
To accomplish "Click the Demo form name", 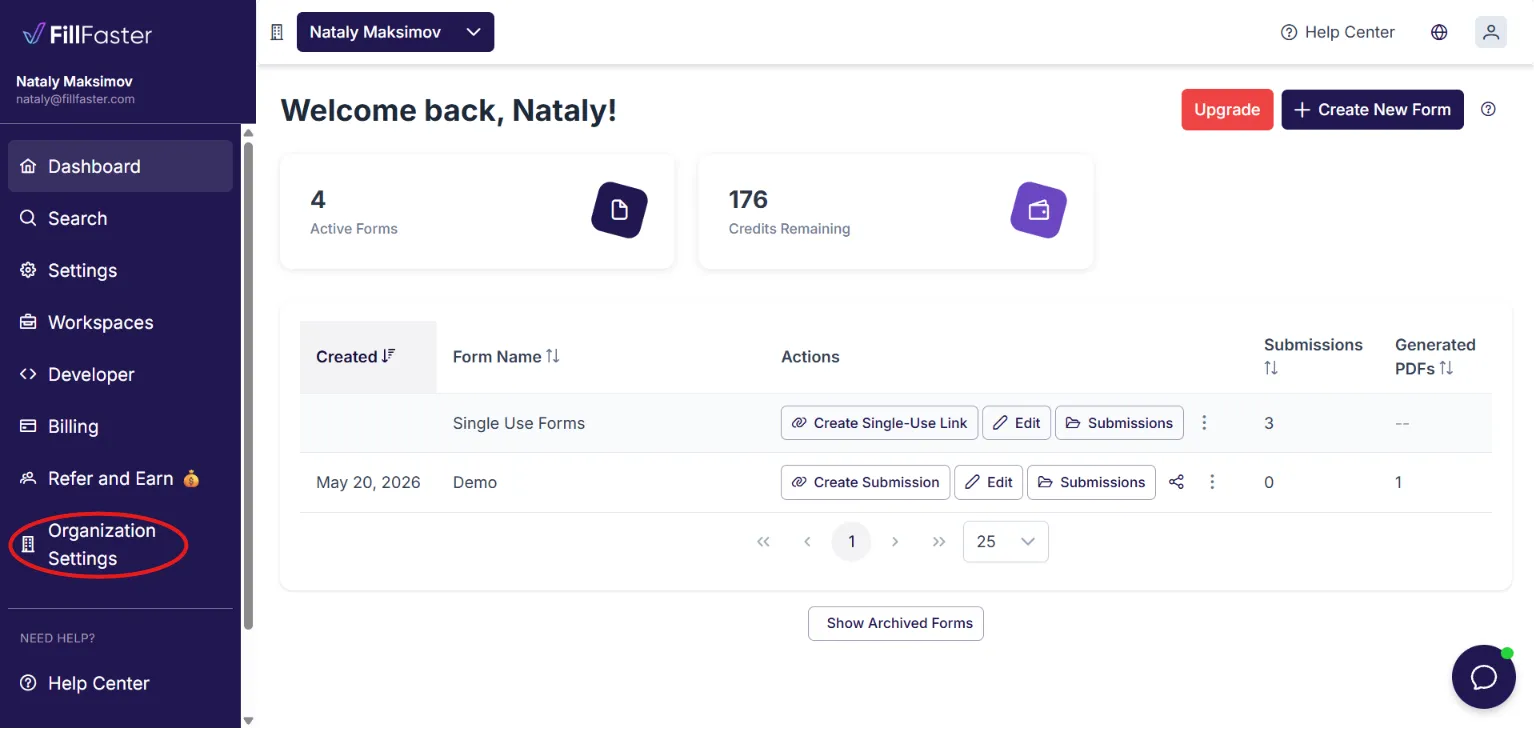I will click(x=475, y=482).
